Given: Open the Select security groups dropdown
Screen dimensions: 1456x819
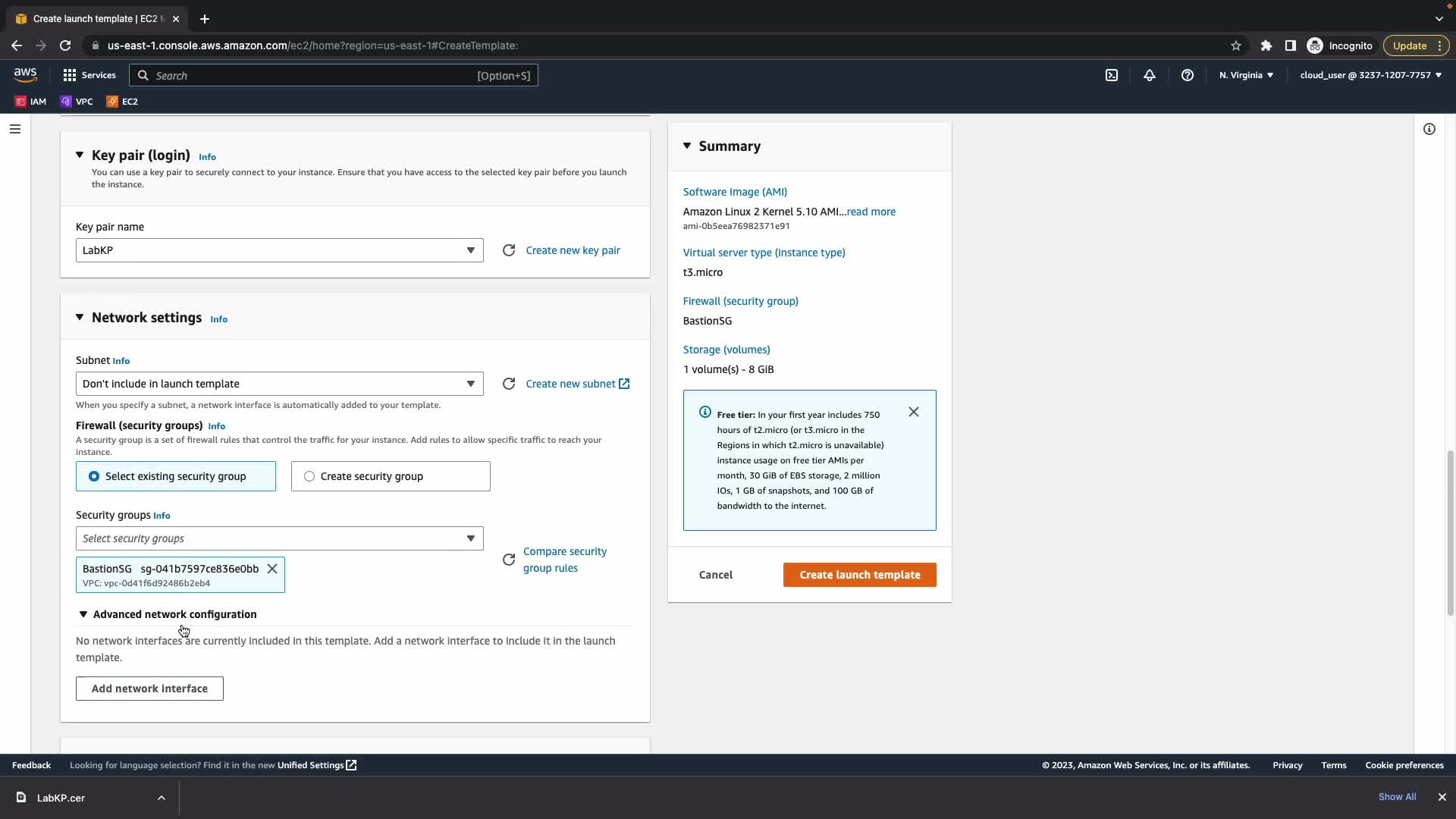Looking at the screenshot, I should click(279, 538).
